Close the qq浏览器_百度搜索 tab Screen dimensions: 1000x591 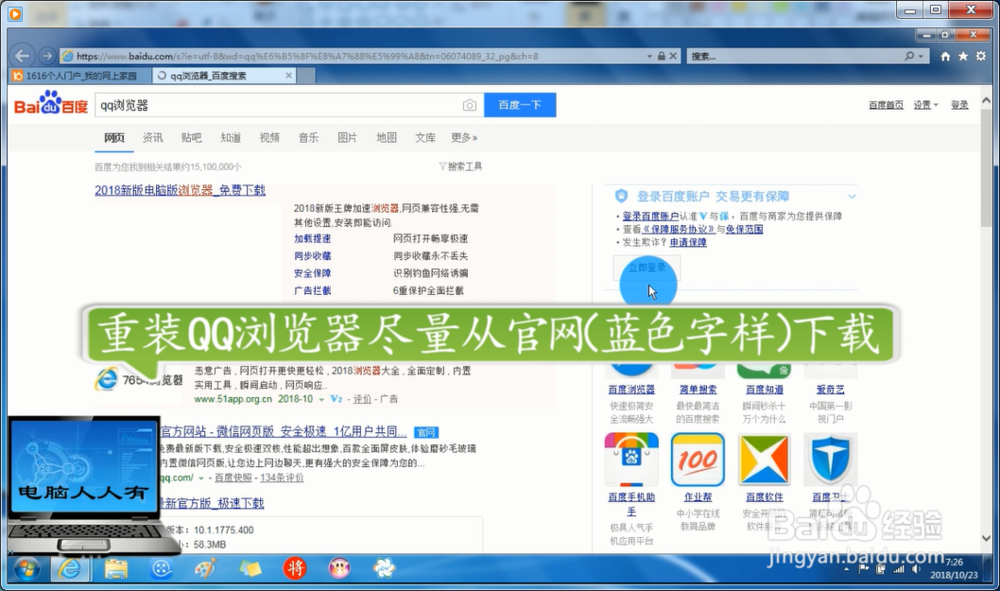288,75
